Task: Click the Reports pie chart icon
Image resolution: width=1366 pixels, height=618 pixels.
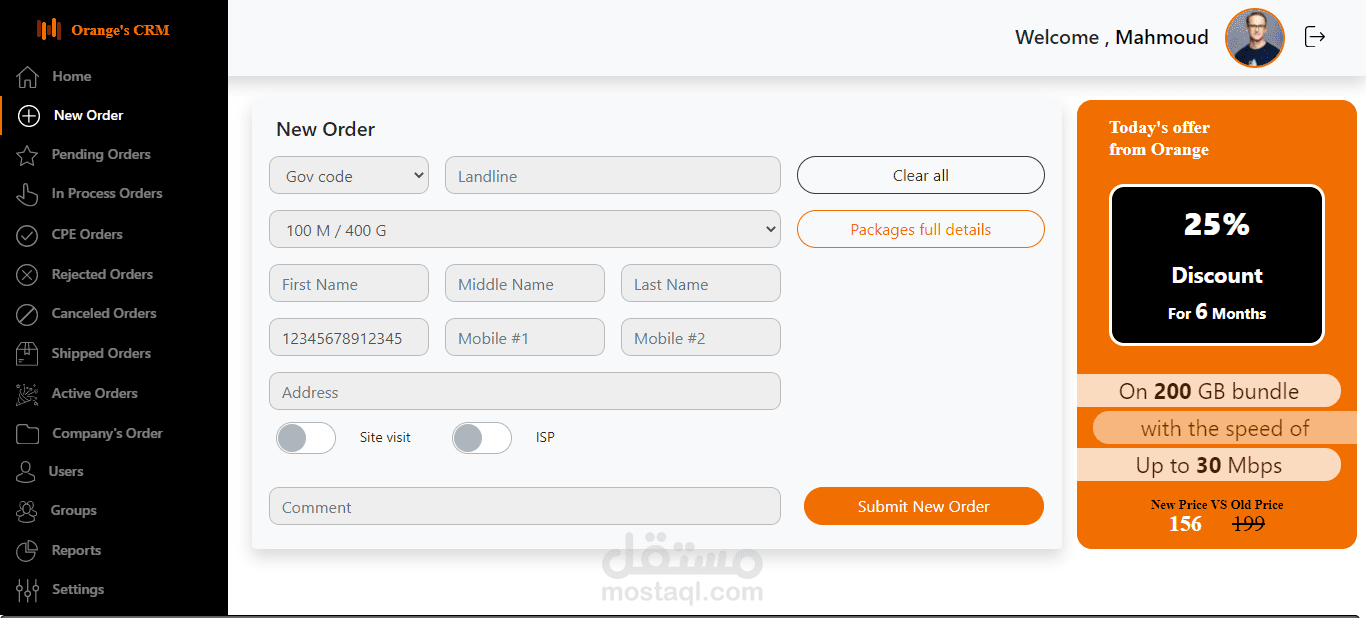Action: [27, 551]
